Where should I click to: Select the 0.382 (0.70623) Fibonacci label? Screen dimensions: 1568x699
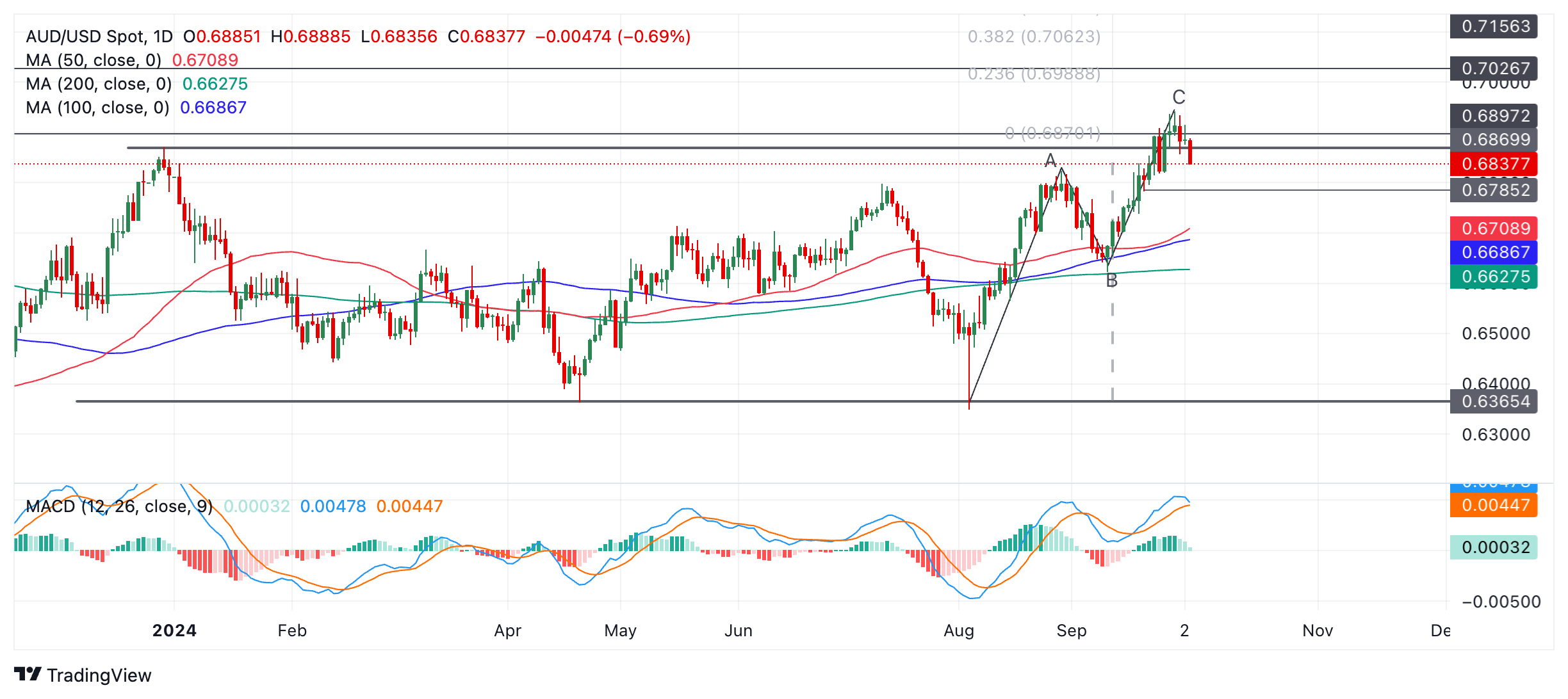(1034, 36)
